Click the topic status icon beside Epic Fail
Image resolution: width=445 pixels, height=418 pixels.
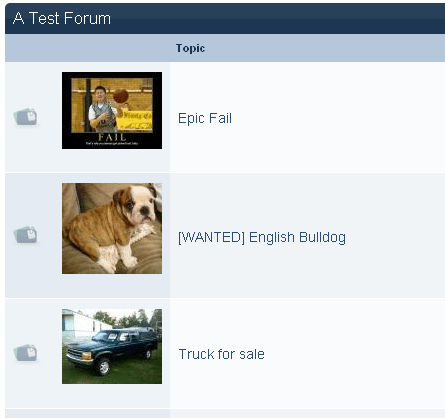(26, 117)
